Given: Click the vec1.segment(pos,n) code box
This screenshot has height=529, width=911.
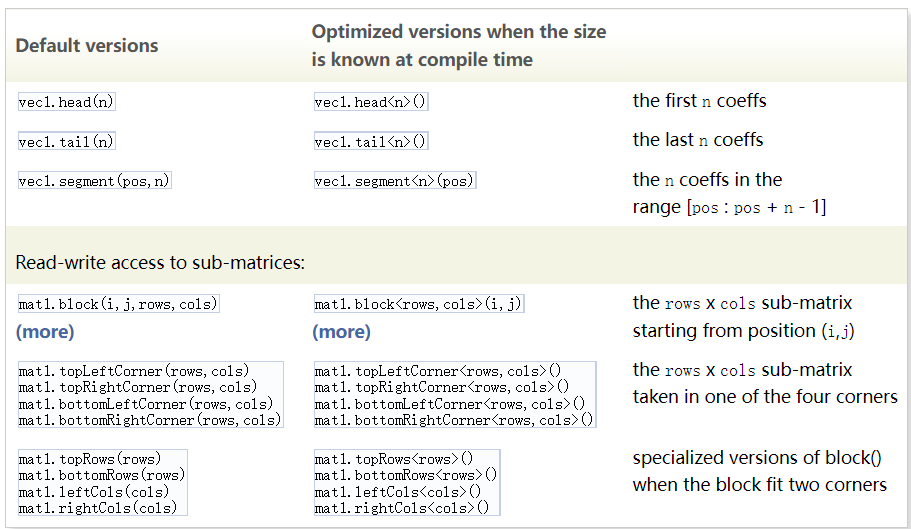Looking at the screenshot, I should pos(94,182).
